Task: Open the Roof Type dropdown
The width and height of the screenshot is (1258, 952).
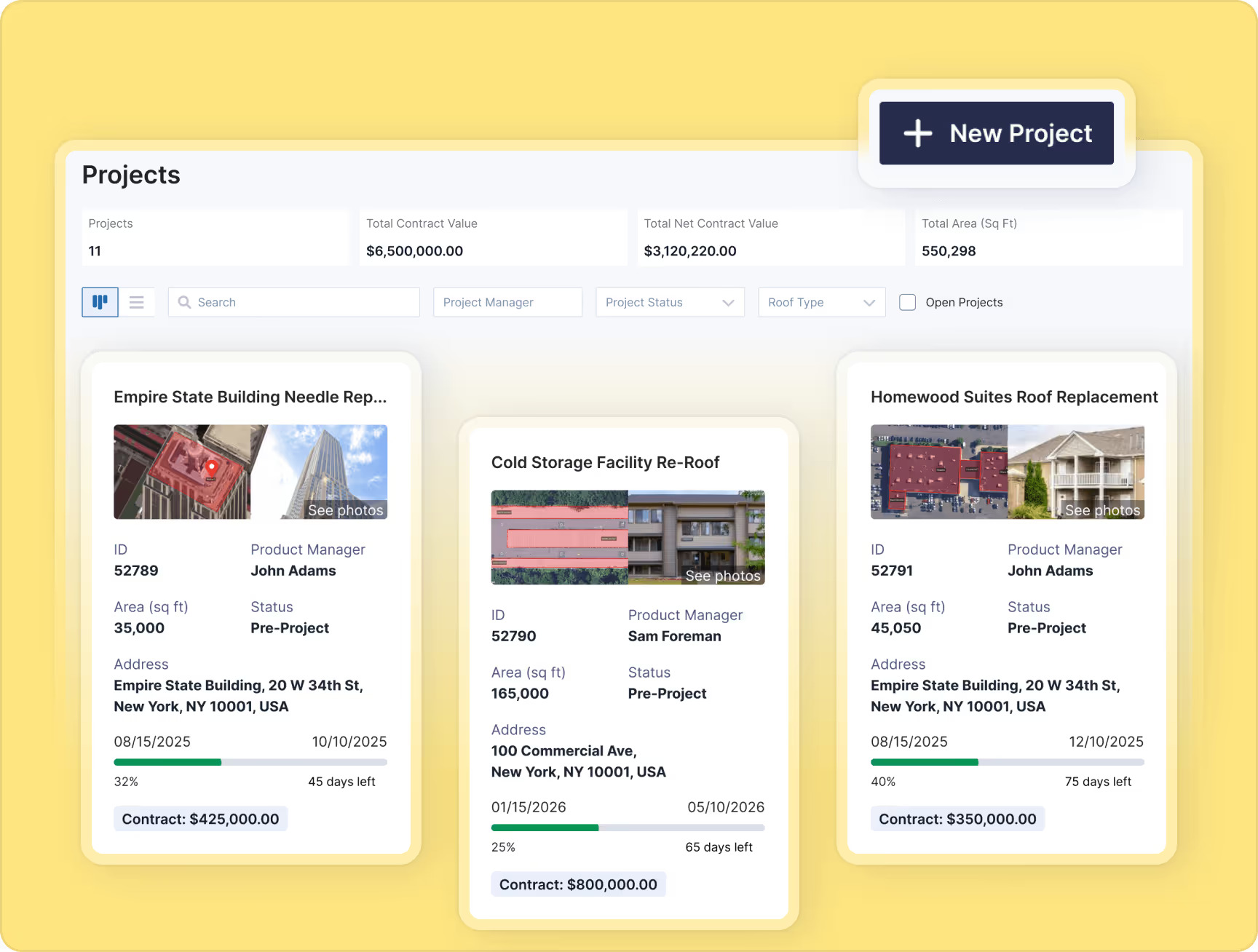Action: coord(821,302)
